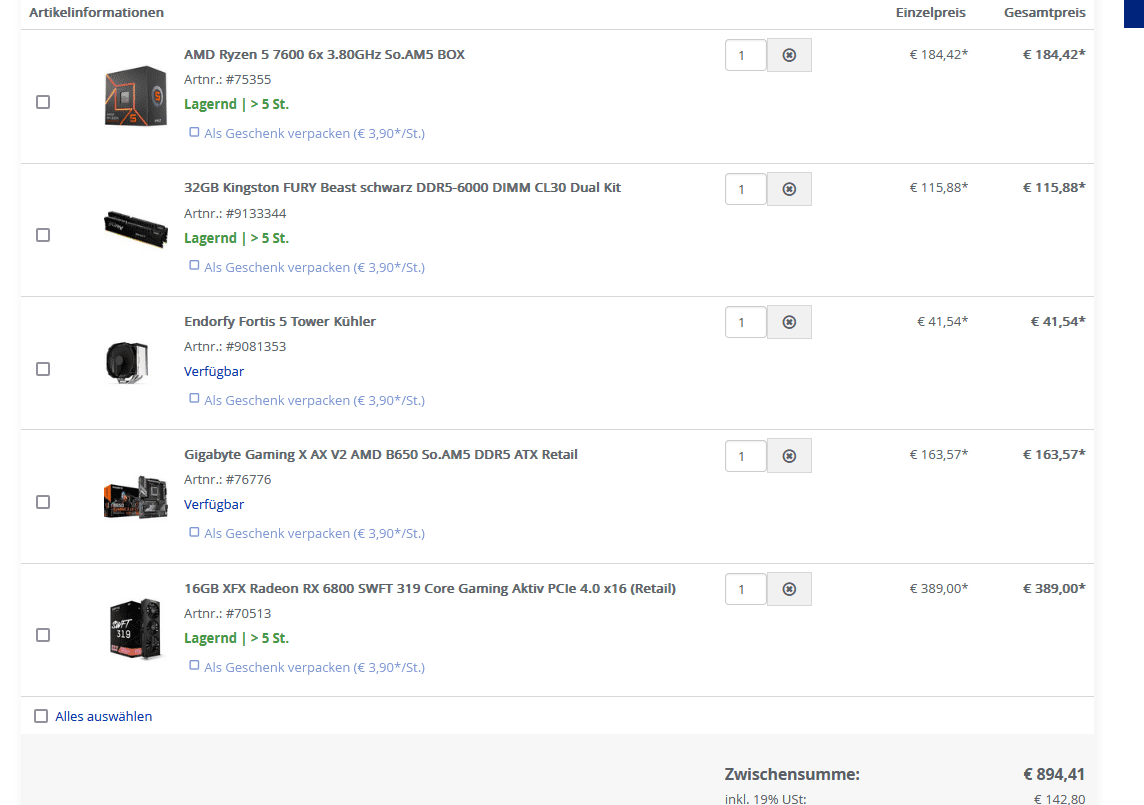The image size is (1144, 805).
Task: Click article number #76776
Action: pos(248,479)
